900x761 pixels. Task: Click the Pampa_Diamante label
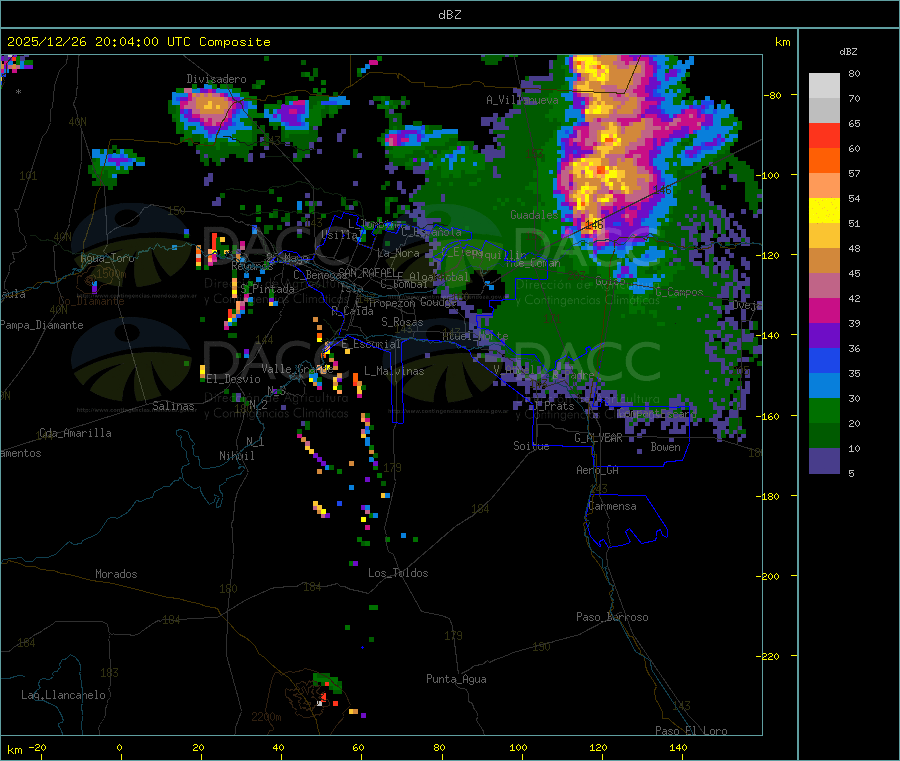[x=41, y=325]
